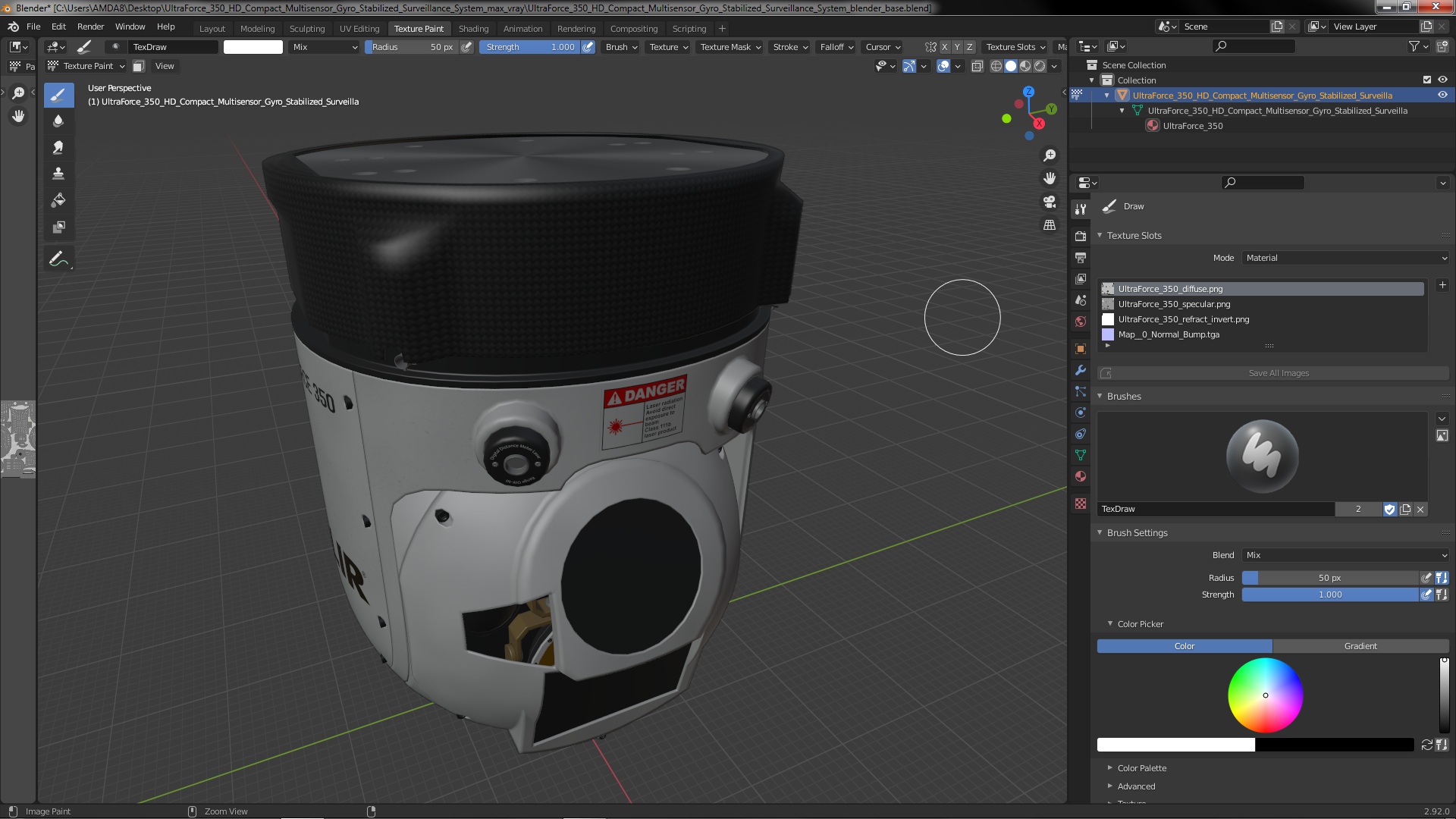Open the Object Constraints properties tab
The height and width of the screenshot is (819, 1456).
(1081, 434)
